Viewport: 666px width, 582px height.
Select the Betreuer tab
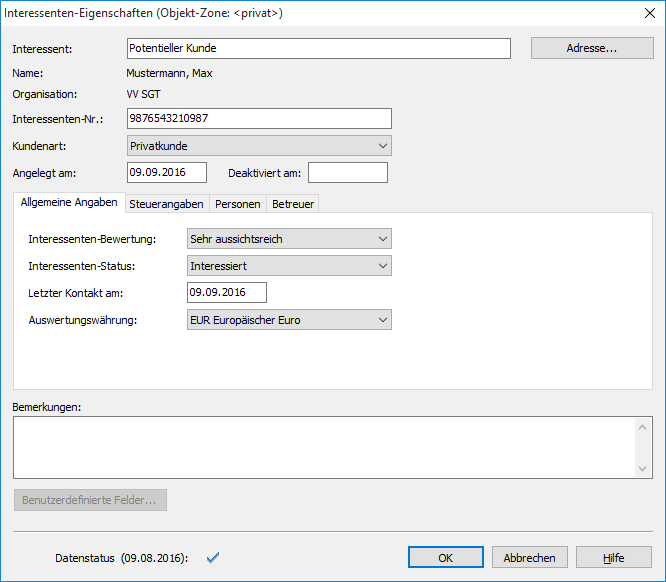point(293,204)
